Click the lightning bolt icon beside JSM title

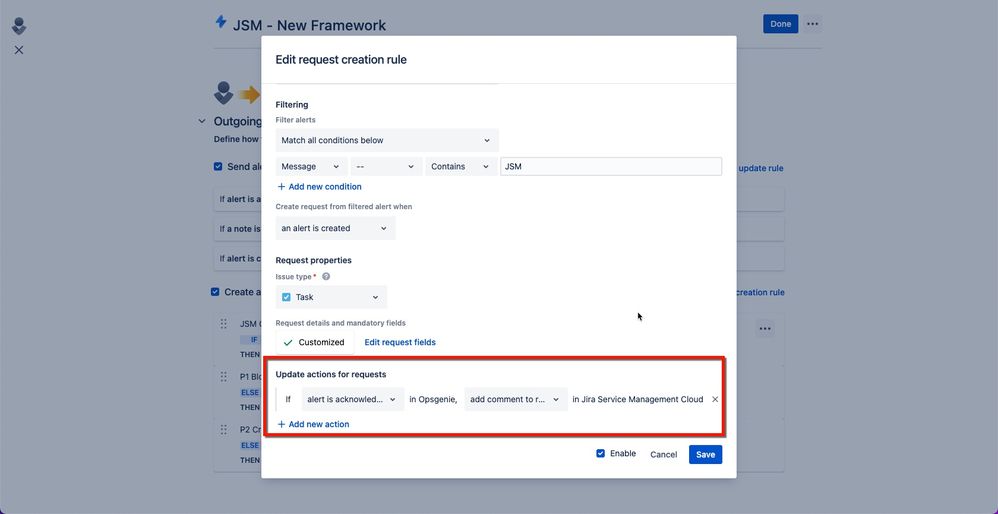point(221,22)
